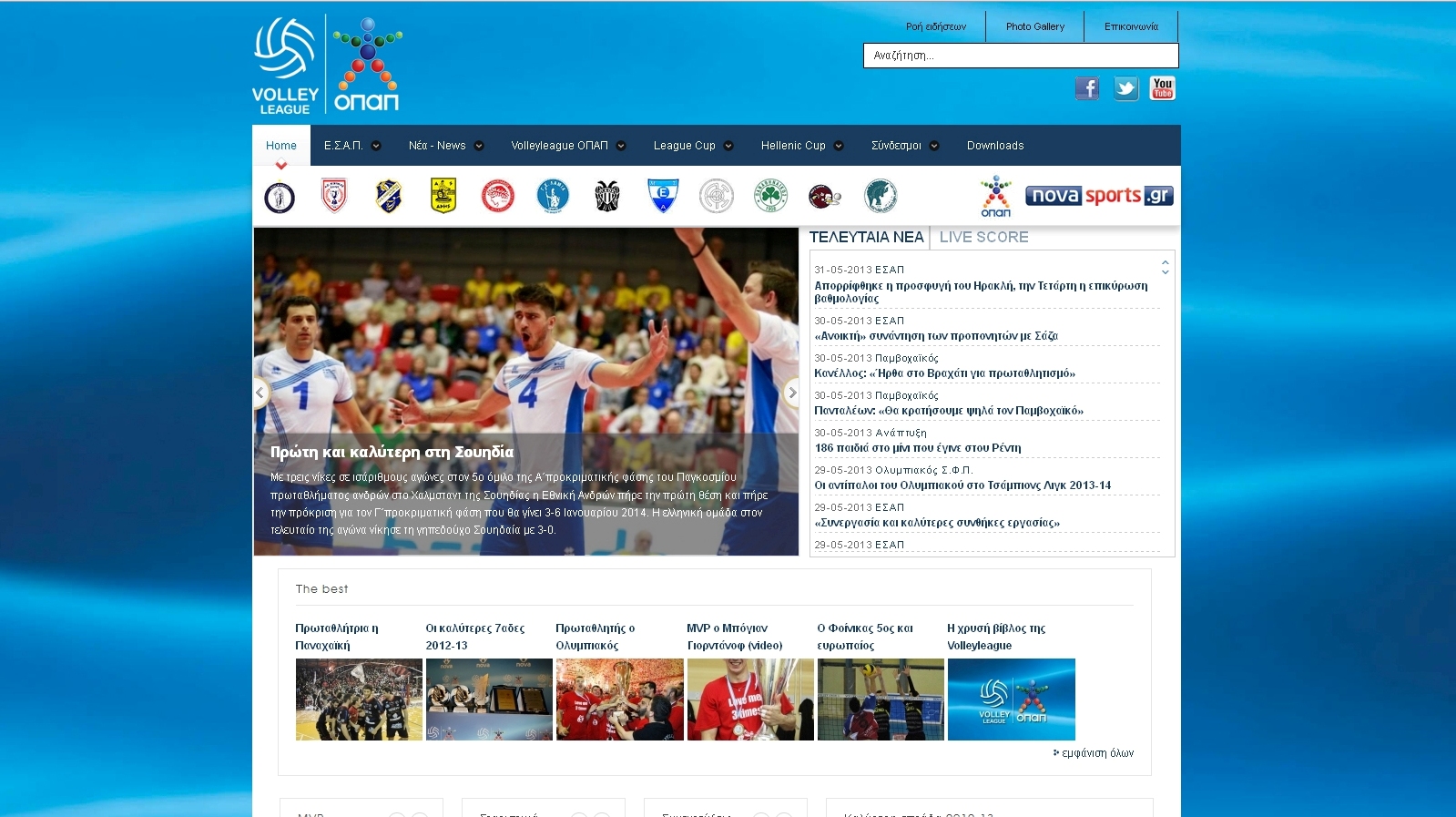
Task: Switch to the LIVE SCORE tab
Action: tap(983, 237)
